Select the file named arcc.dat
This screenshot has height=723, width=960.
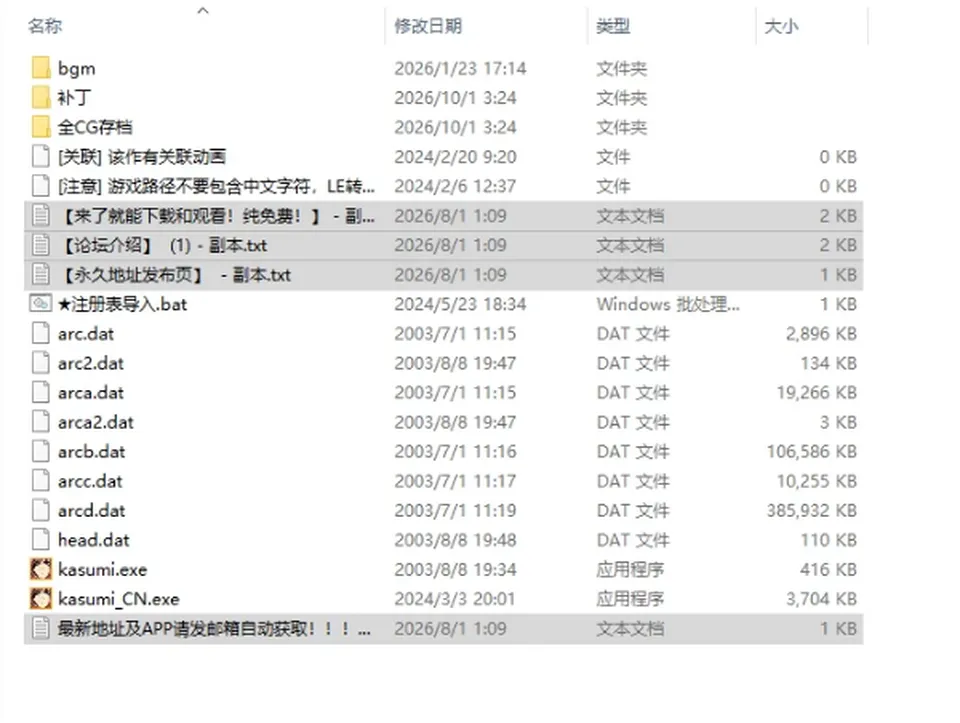pos(90,481)
